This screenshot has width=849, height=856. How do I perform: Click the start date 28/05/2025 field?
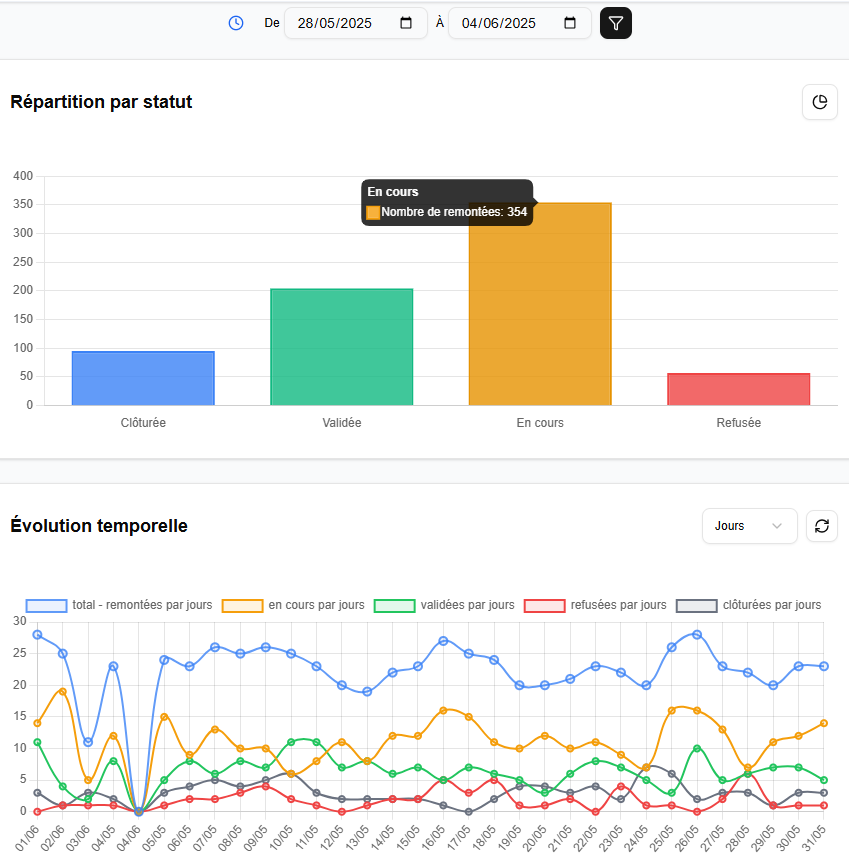[340, 23]
